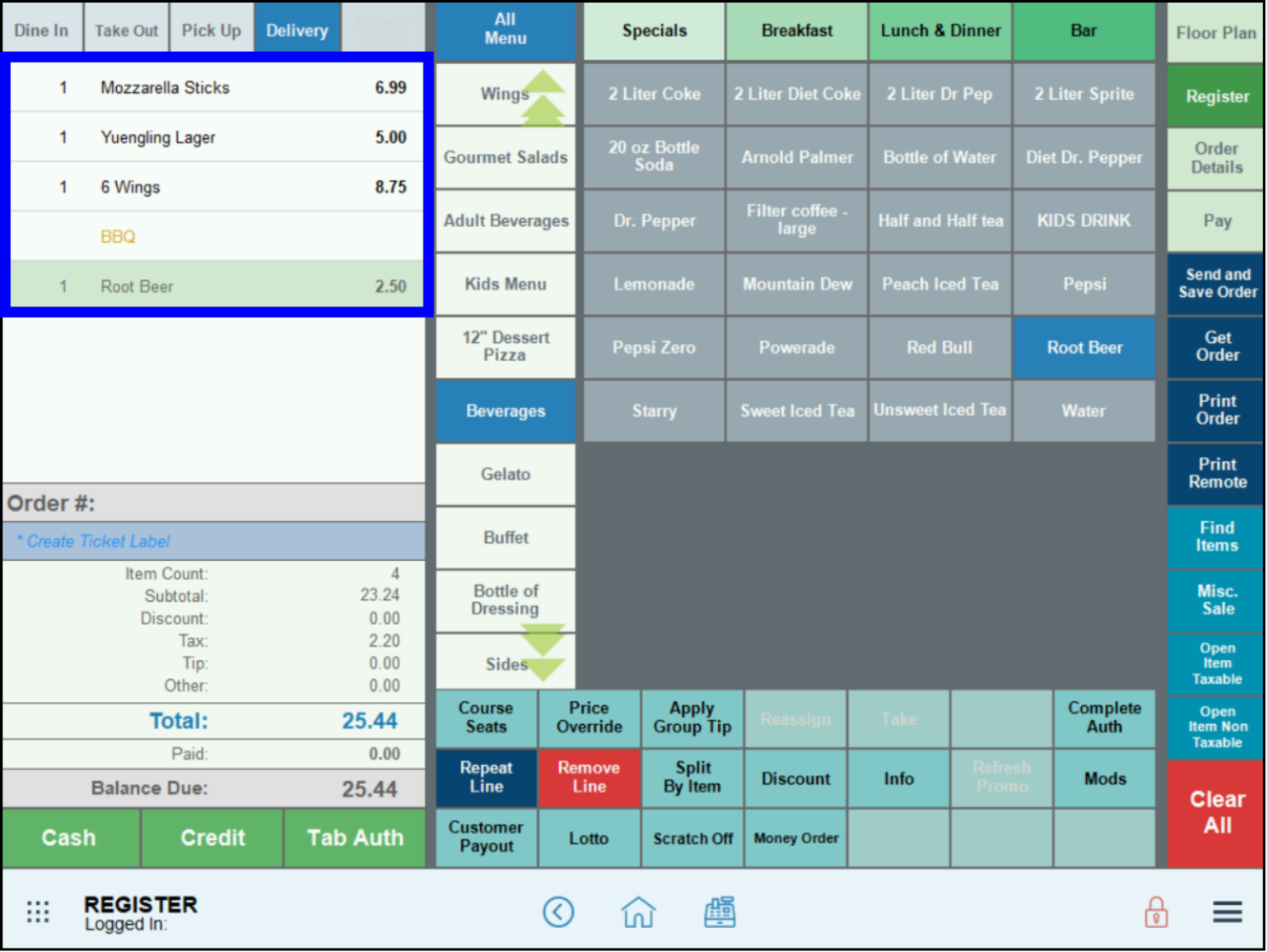Open the home screen icon
The height and width of the screenshot is (952, 1267).
(638, 912)
